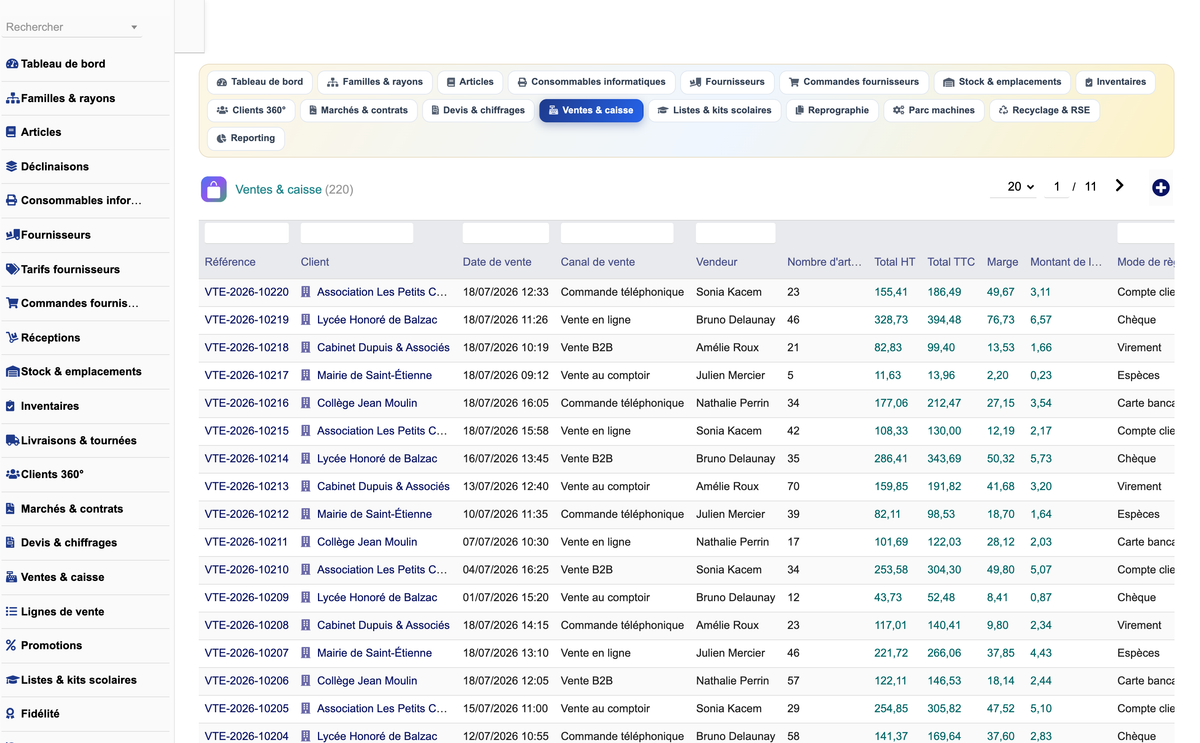Screen dimensions: 1200x743
Task: Click the Réceptions sidebar icon
Action: (12, 338)
